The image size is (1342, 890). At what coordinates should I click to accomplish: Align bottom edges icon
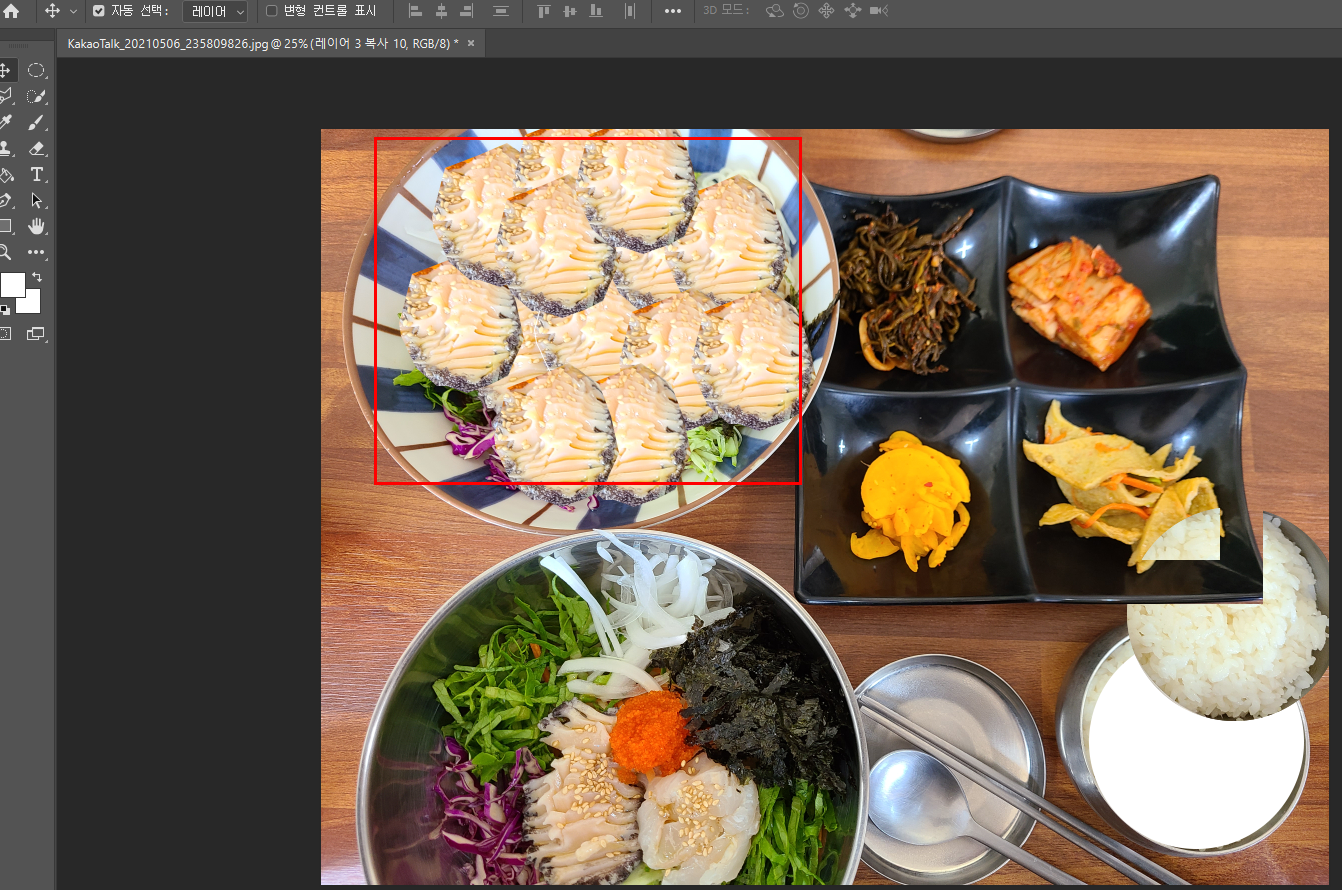click(x=596, y=11)
